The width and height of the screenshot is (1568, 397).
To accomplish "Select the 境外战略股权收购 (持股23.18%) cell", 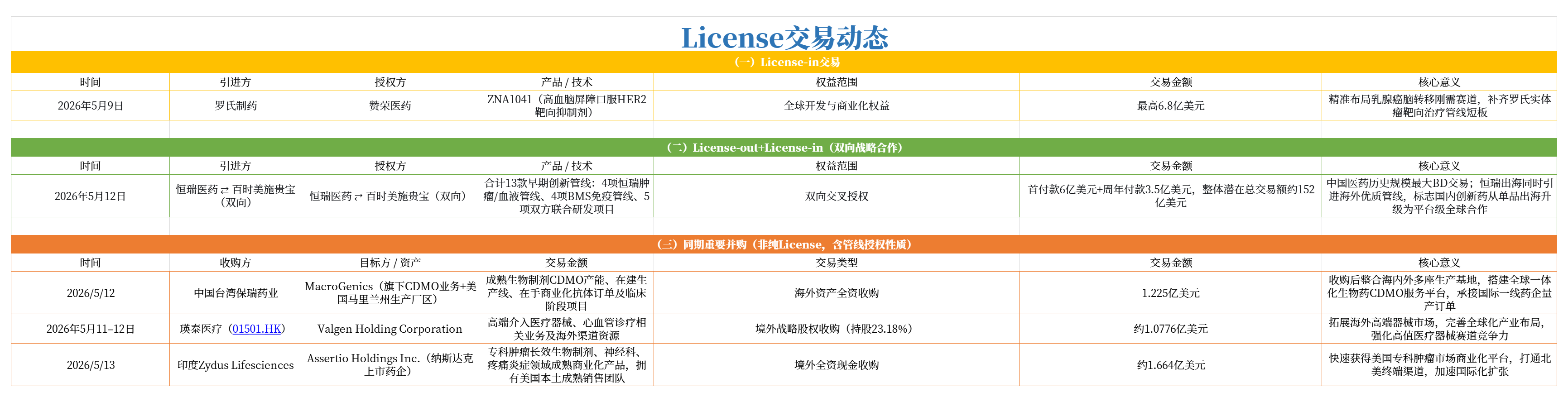I will click(837, 329).
